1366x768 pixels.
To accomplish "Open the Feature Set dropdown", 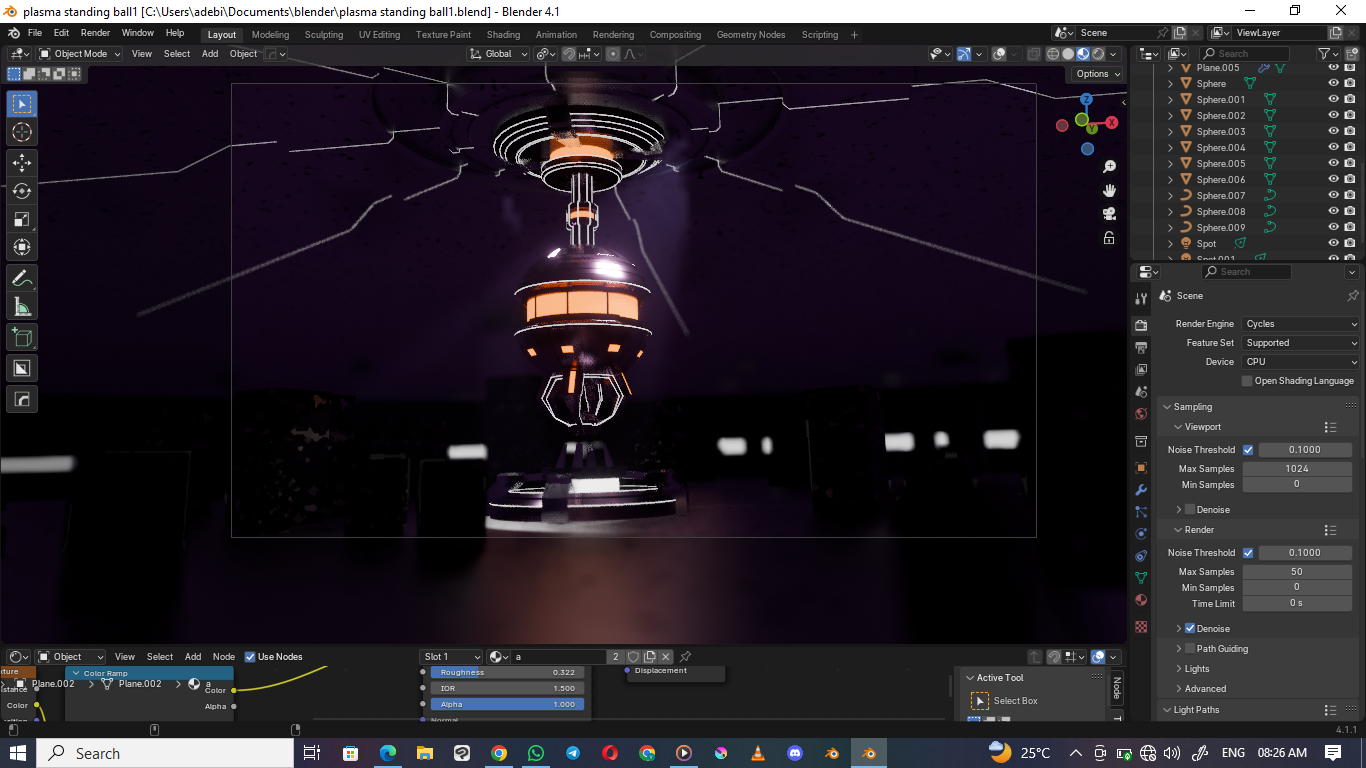I will click(1301, 343).
